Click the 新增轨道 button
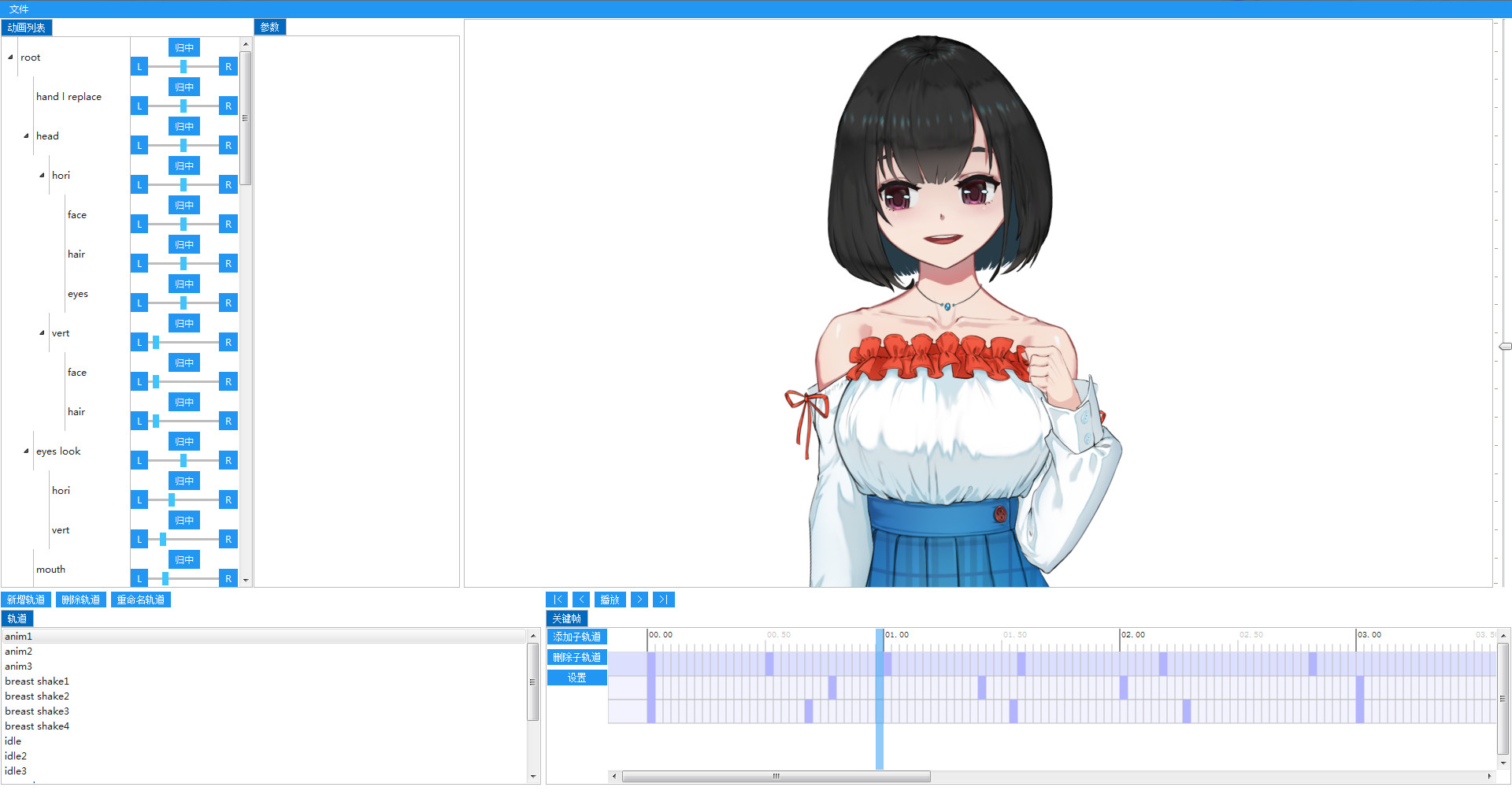Viewport: 1512px width, 802px height. 26,600
